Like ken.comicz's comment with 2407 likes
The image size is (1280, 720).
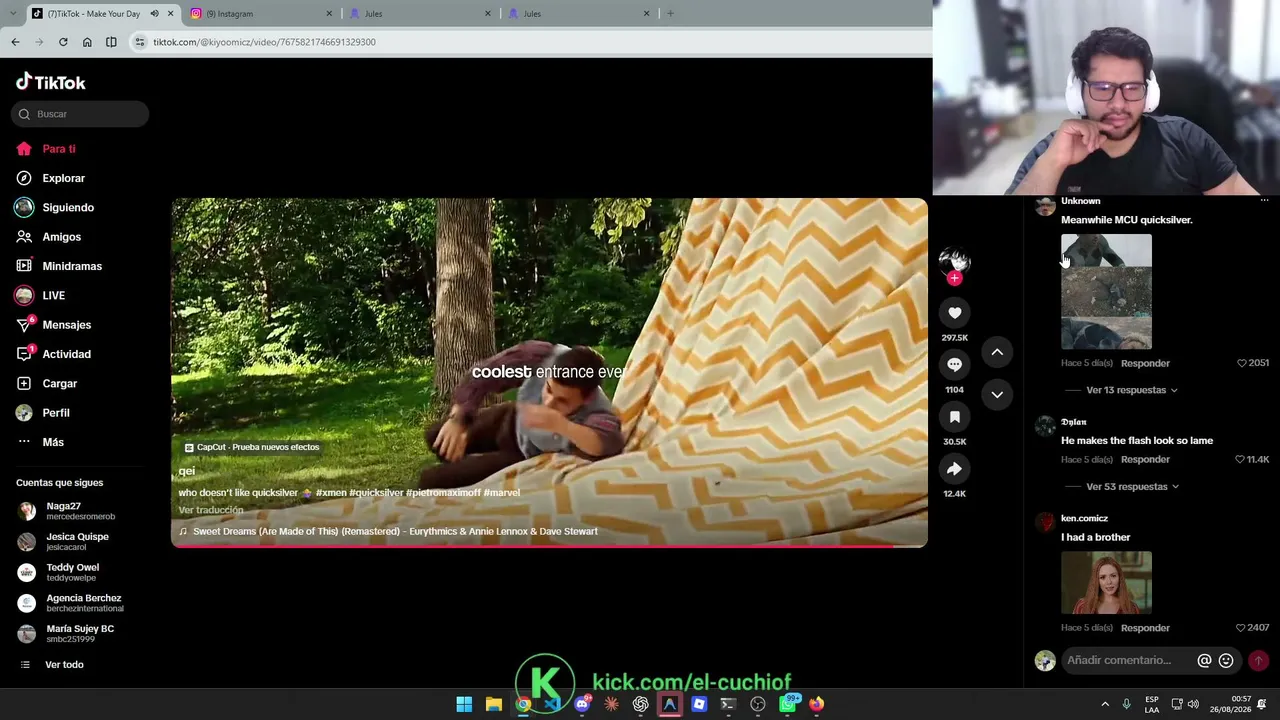[x=1241, y=628]
